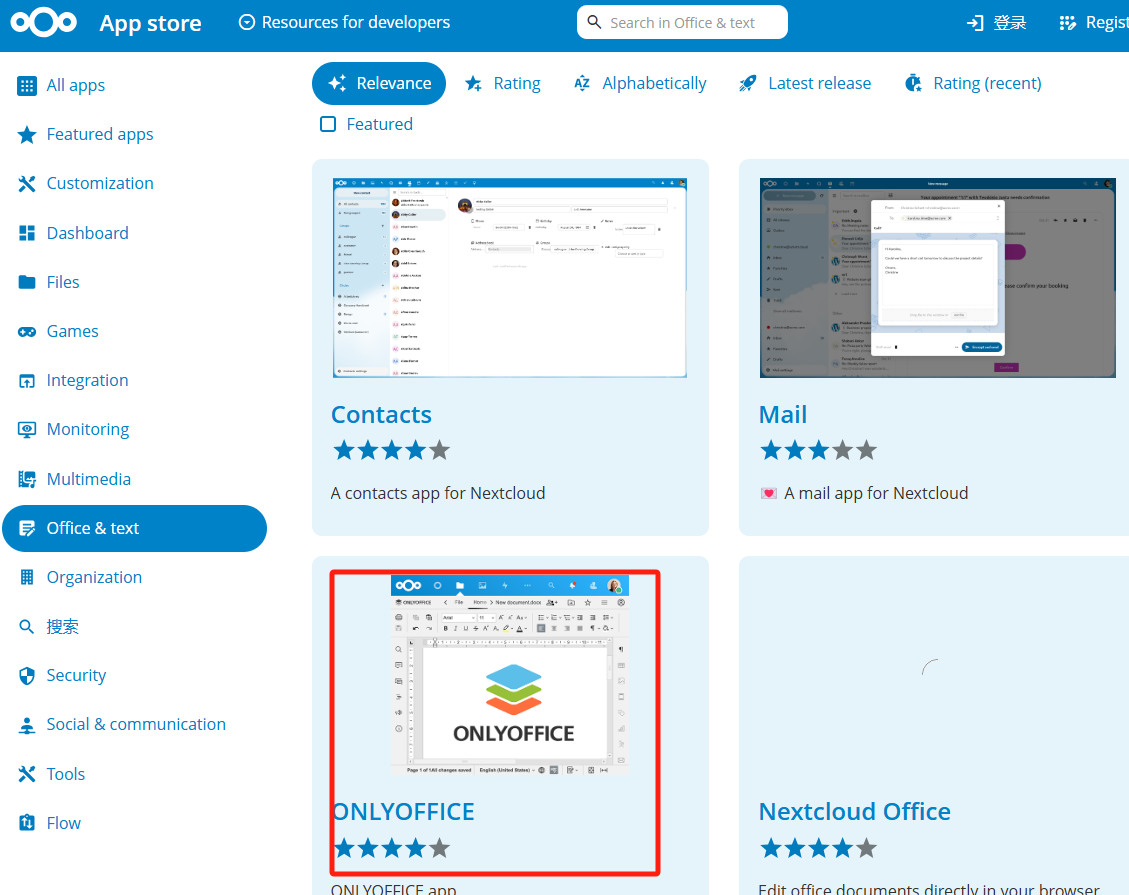
Task: Open the Contacts app title link
Action: click(381, 415)
